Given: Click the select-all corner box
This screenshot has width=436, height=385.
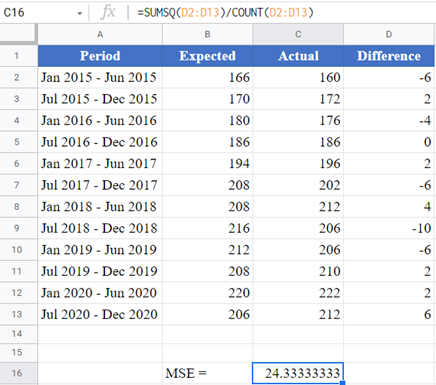Looking at the screenshot, I should pos(19,34).
